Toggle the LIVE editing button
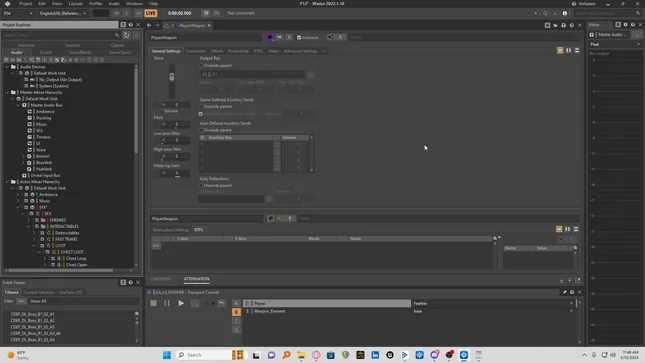645x363 pixels. [151, 13]
